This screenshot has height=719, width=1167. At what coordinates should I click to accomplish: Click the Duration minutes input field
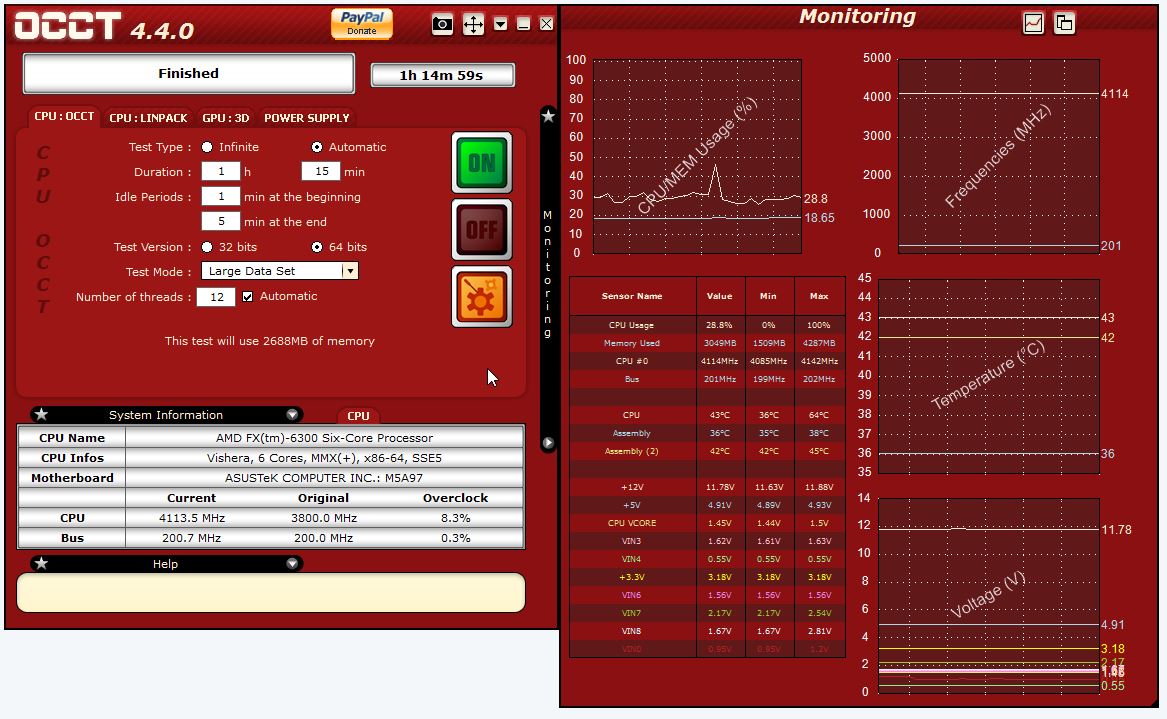[321, 172]
